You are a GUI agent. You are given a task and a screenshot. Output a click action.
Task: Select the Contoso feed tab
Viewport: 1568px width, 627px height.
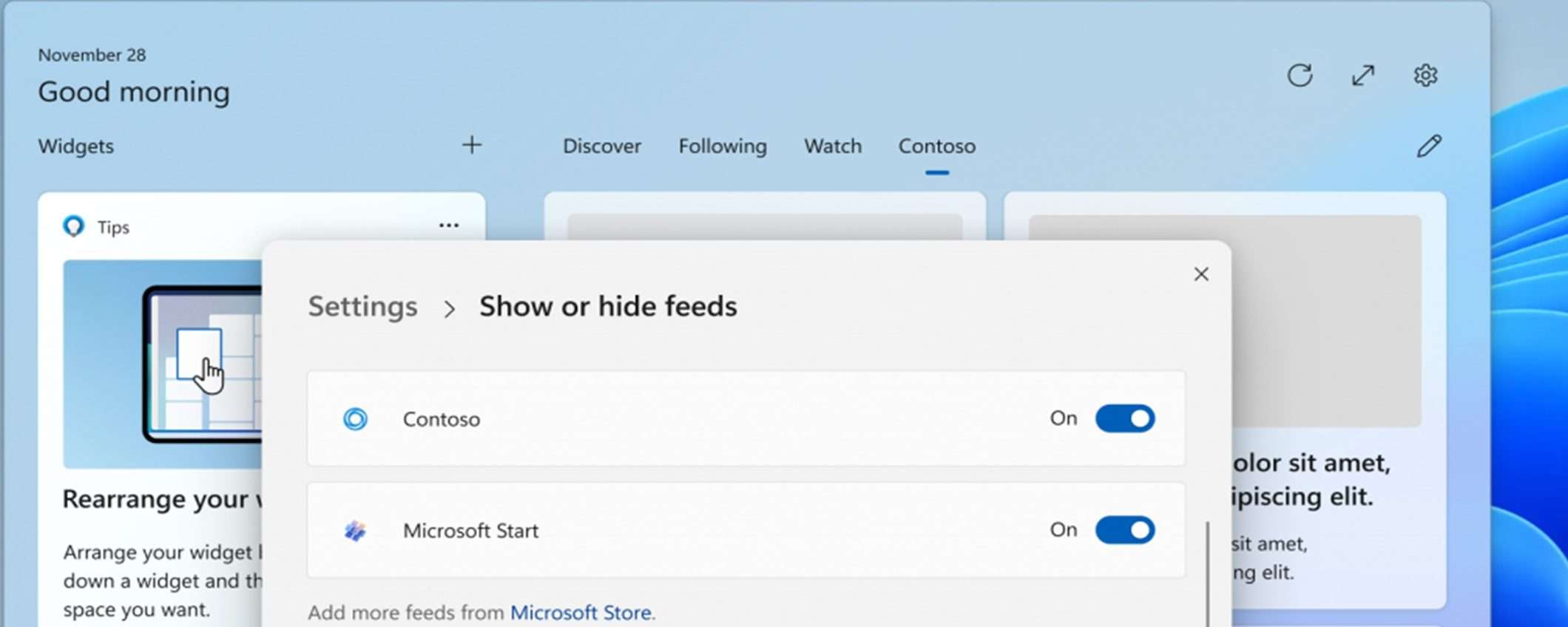tap(936, 146)
